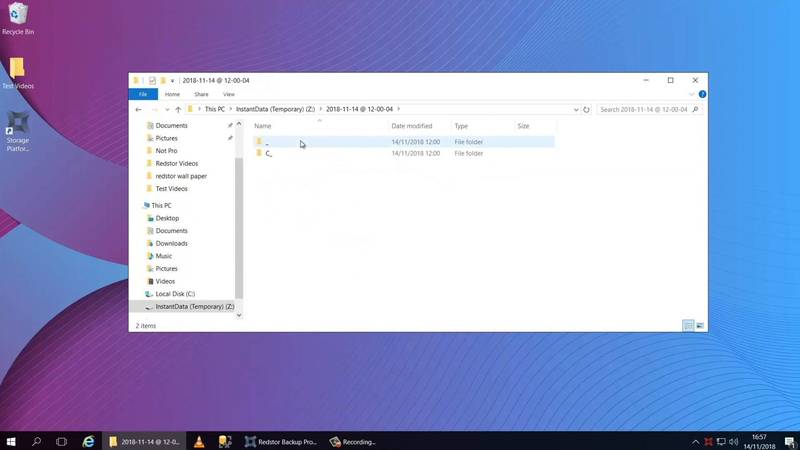Viewport: 800px width, 450px height.
Task: Click New folder in quick access toolbar
Action: click(163, 81)
